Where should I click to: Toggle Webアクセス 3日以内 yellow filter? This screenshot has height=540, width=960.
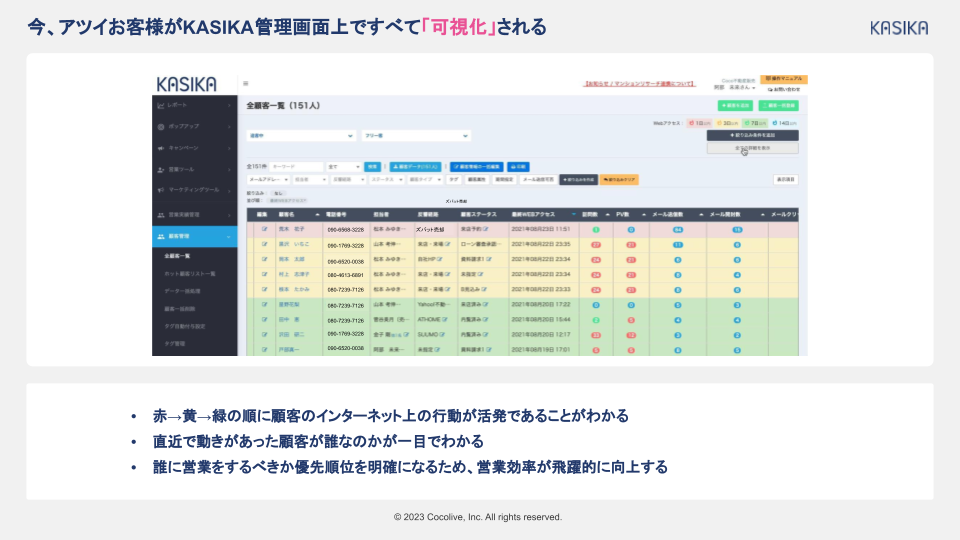727,123
